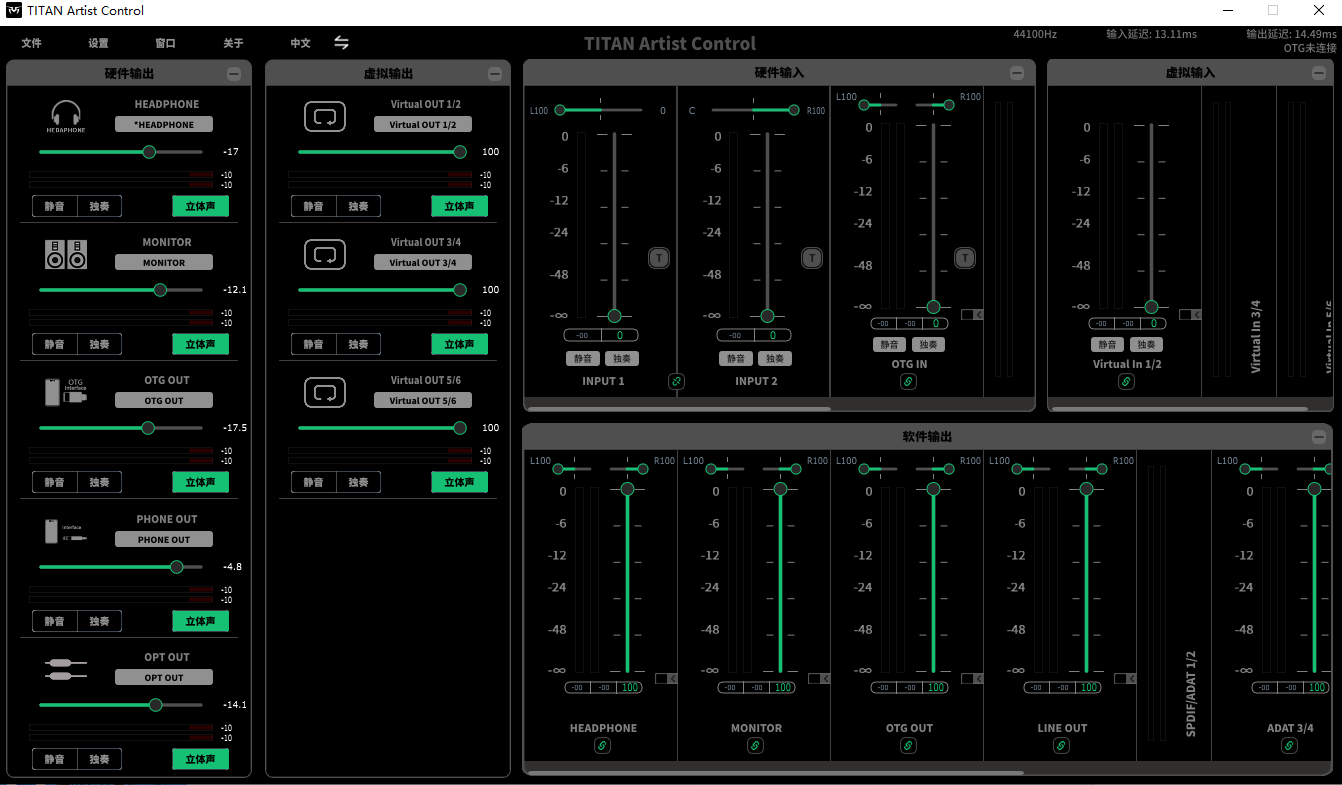Click the OTG OUT phone interface icon
This screenshot has height=785, width=1342.
66,391
